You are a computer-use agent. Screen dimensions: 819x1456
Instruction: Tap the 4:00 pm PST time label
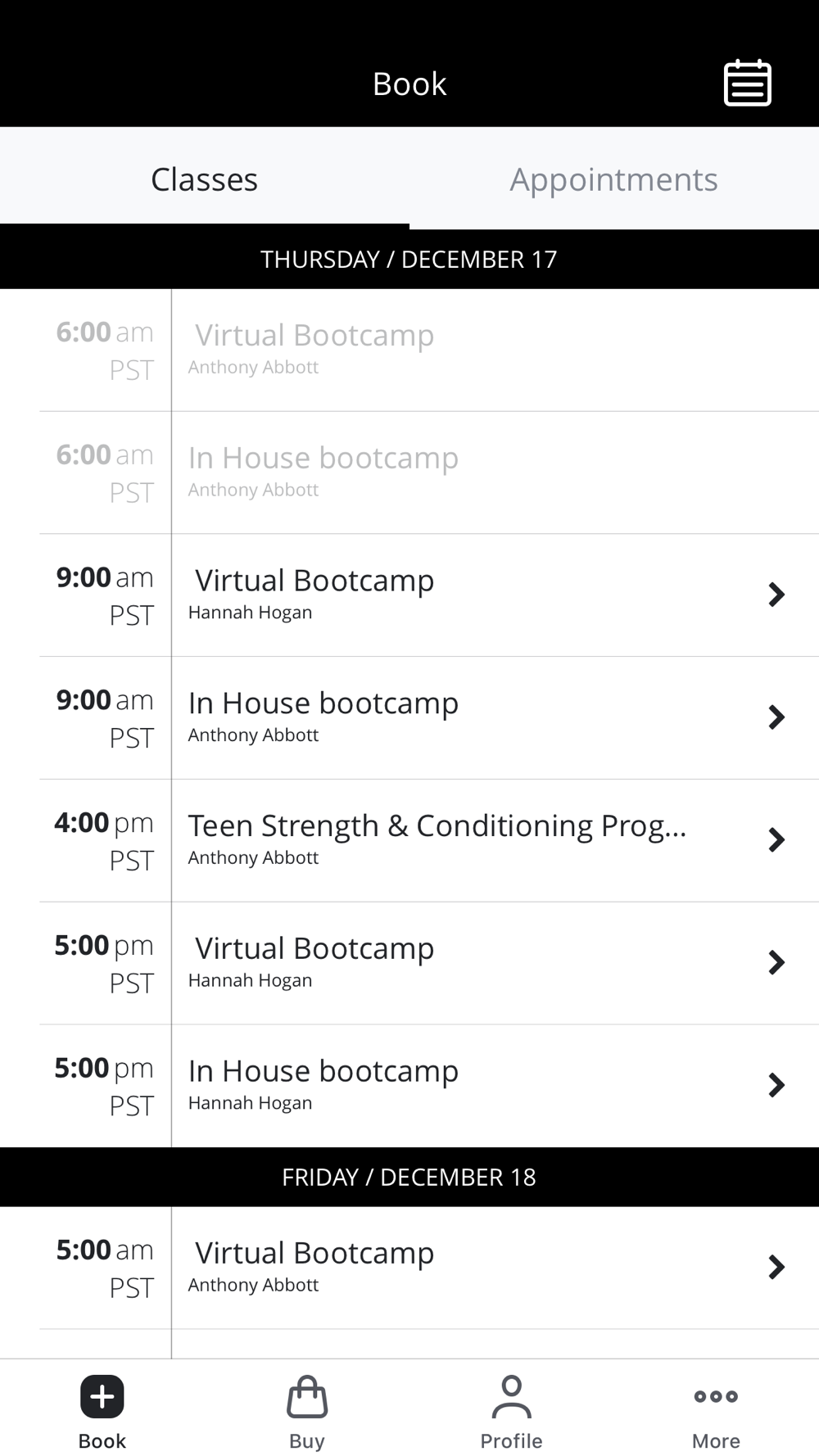[104, 840]
